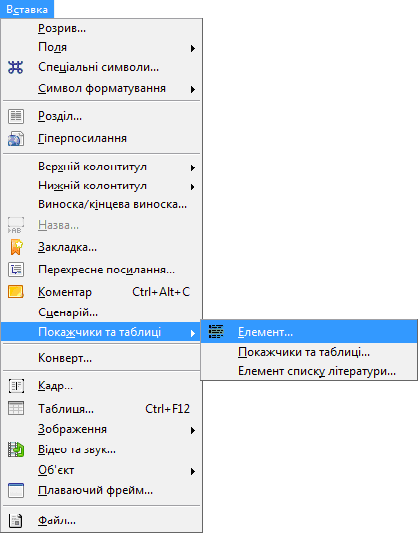Click the Елемент index entry icon
This screenshot has width=418, height=533.
tap(216, 331)
